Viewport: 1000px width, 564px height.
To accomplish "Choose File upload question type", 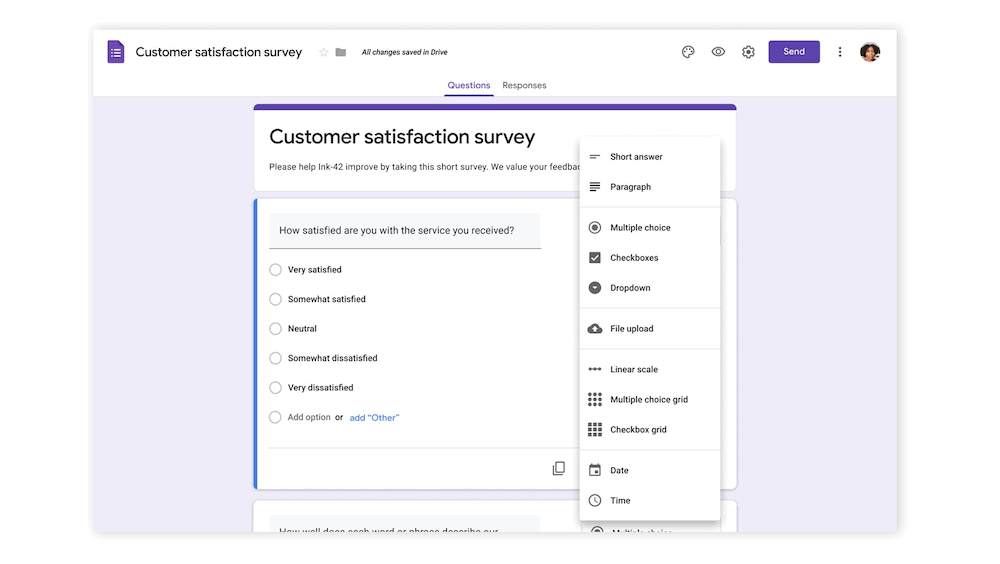I will pyautogui.click(x=650, y=328).
